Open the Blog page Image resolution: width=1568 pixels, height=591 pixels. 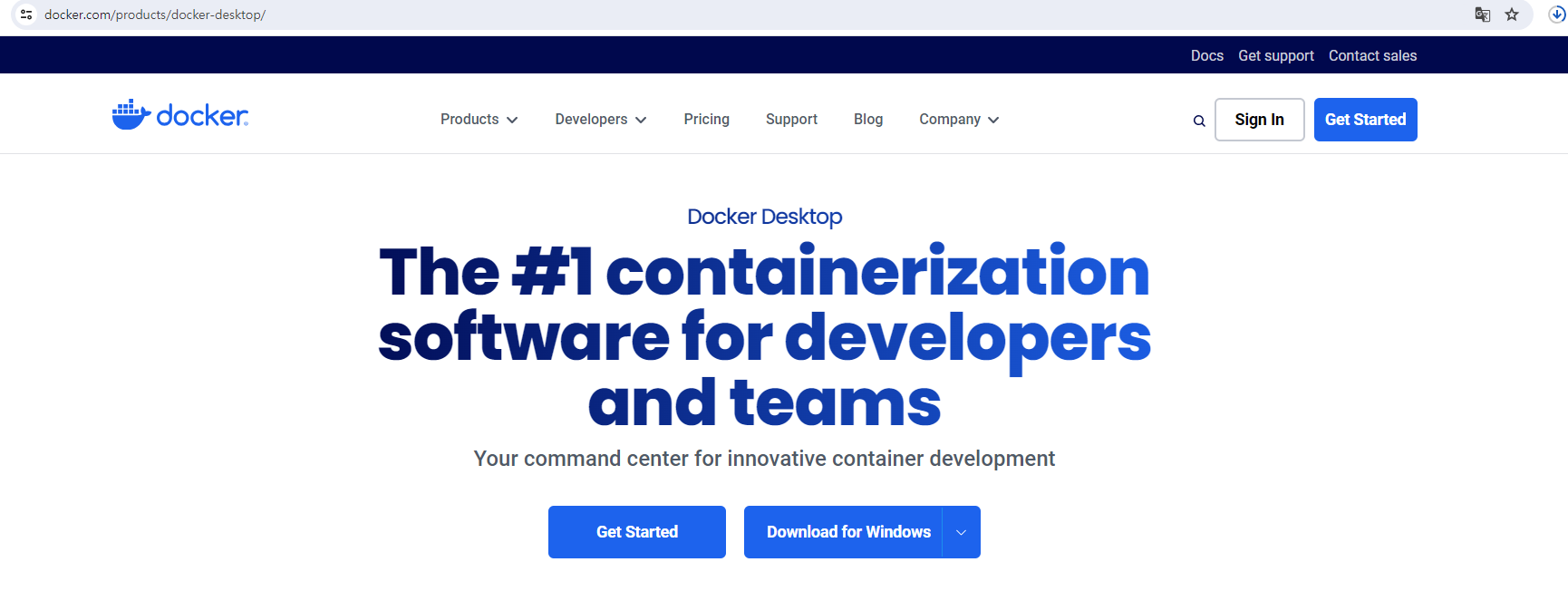(868, 120)
